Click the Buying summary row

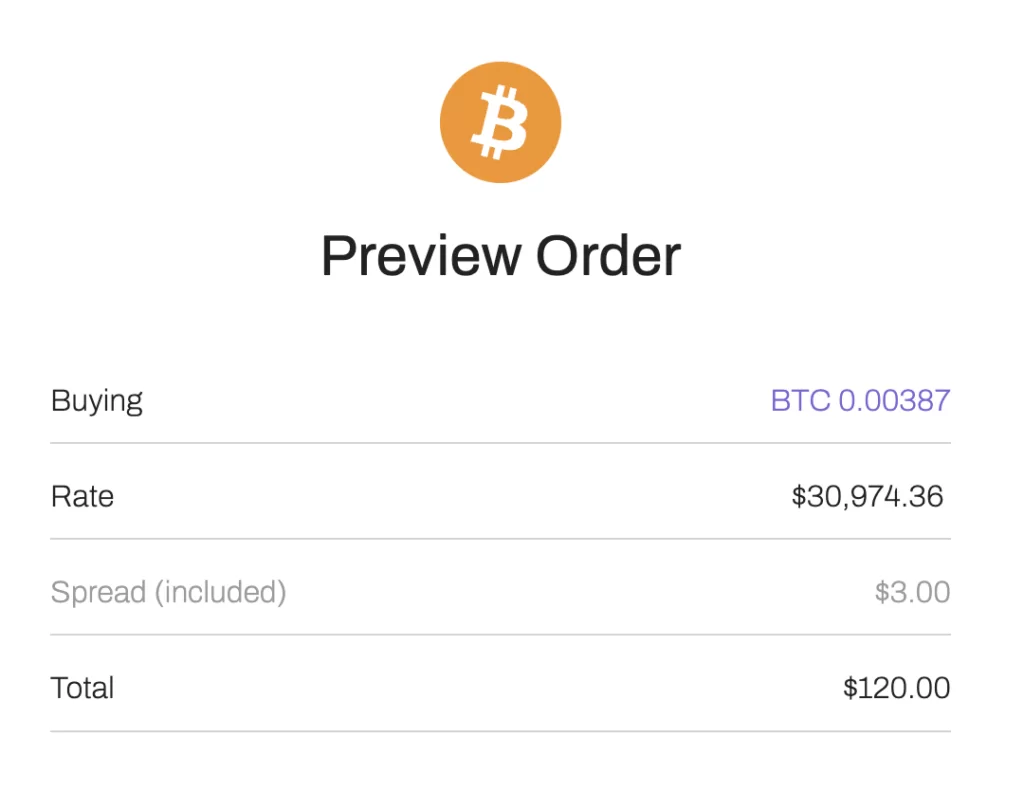click(500, 400)
